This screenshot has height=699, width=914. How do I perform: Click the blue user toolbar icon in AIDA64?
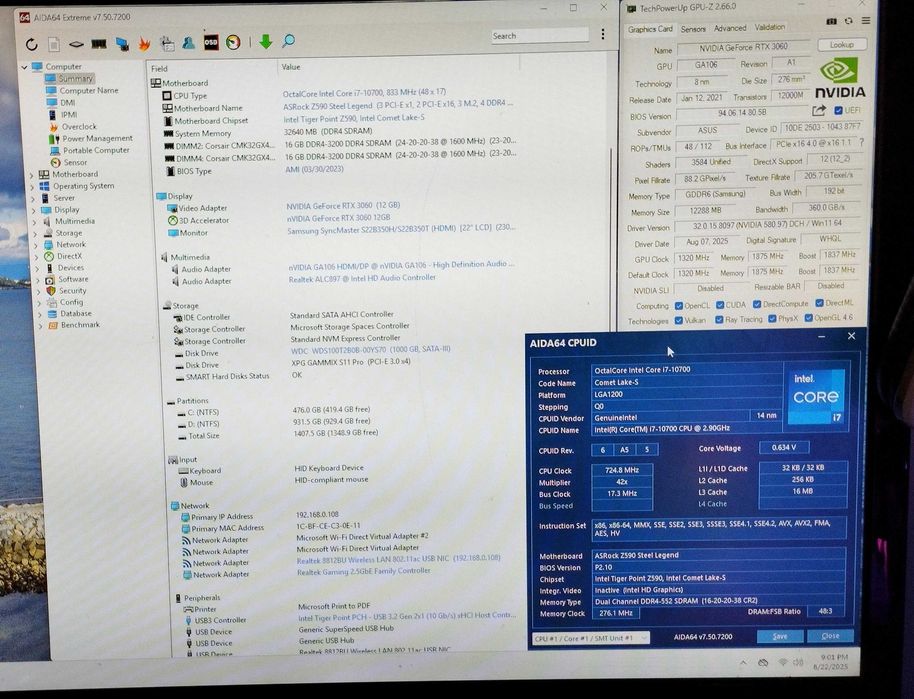(188, 43)
